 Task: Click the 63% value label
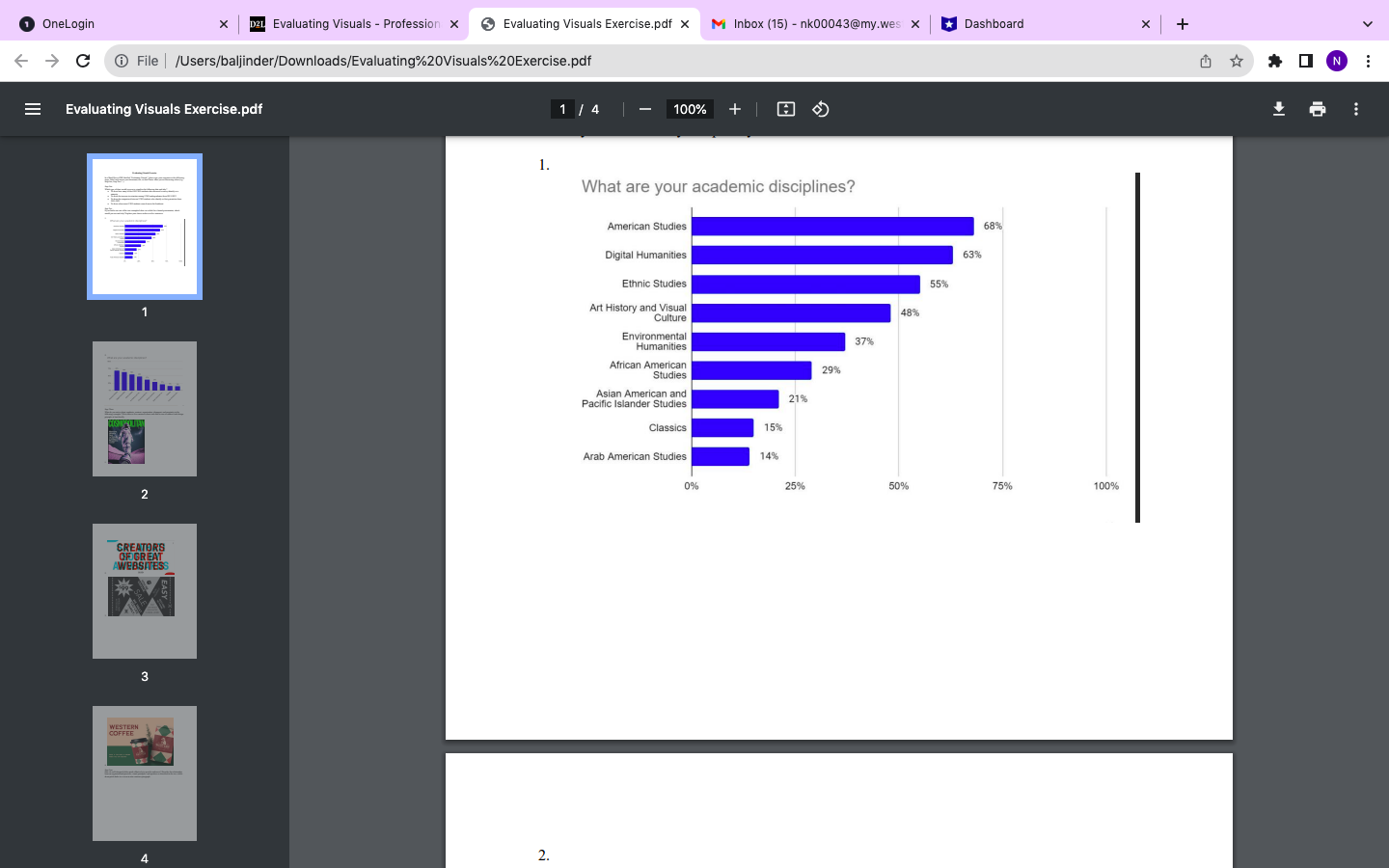click(971, 255)
